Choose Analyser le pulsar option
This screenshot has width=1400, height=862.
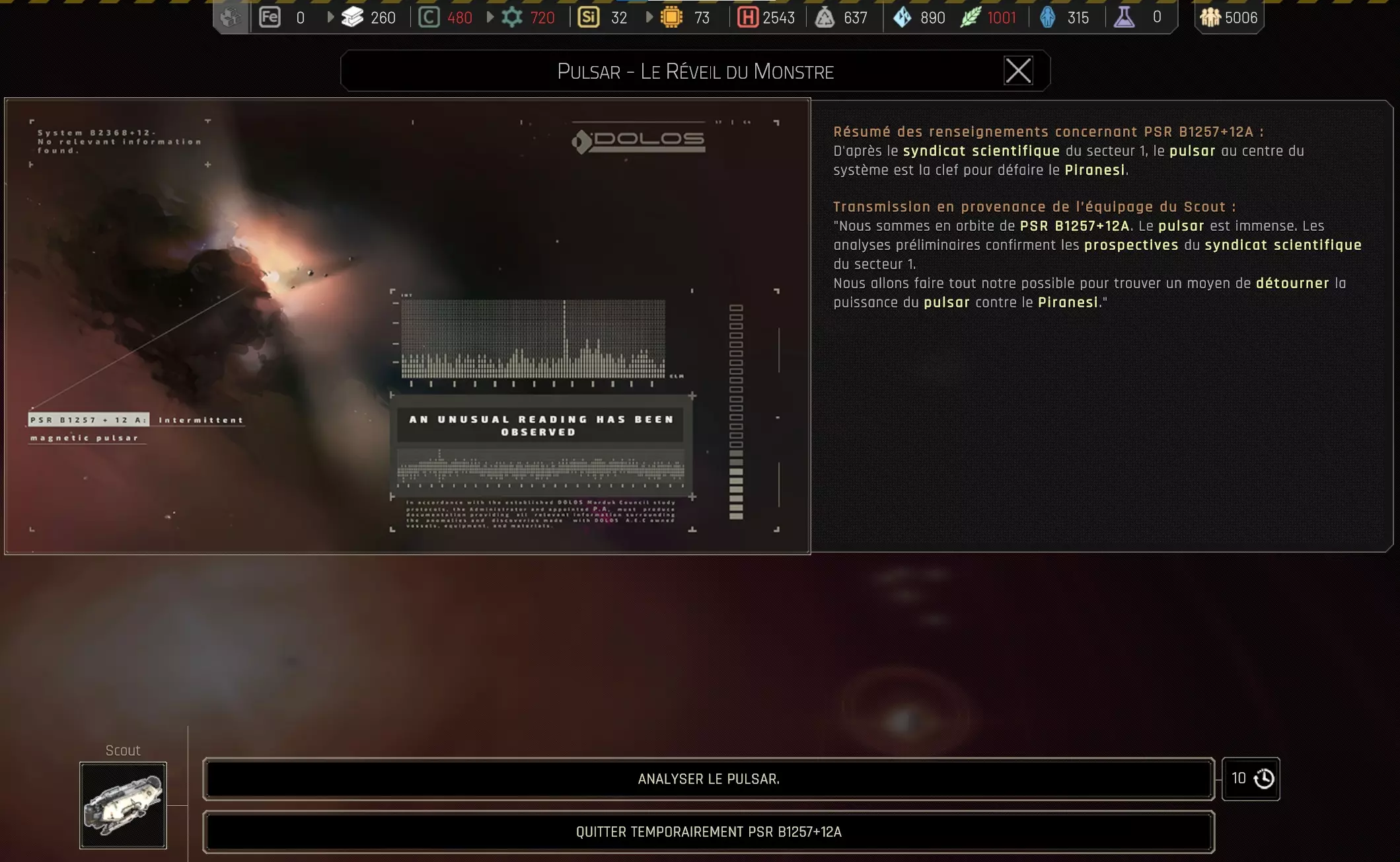708,779
